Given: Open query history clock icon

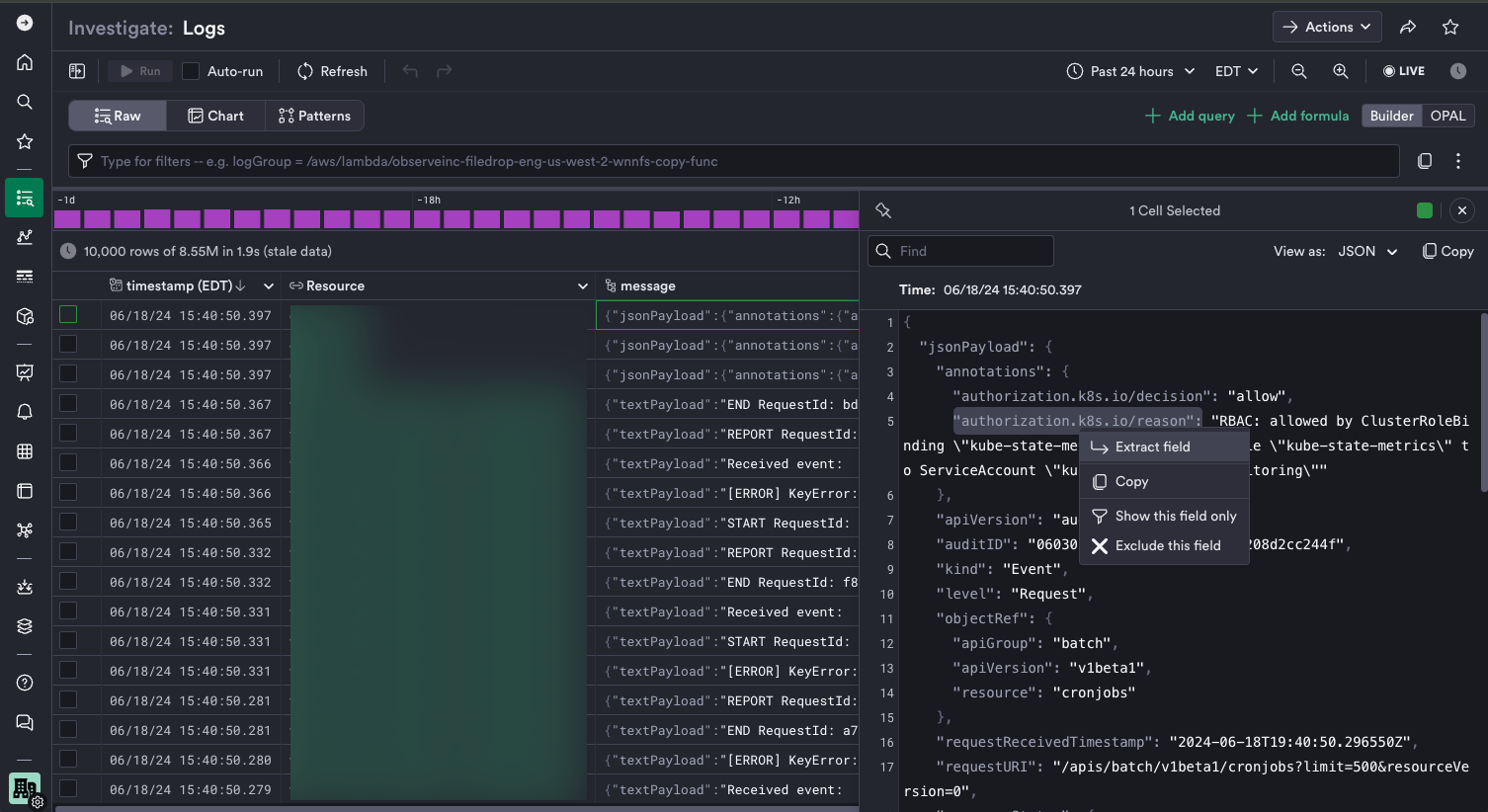Looking at the screenshot, I should [x=1458, y=71].
